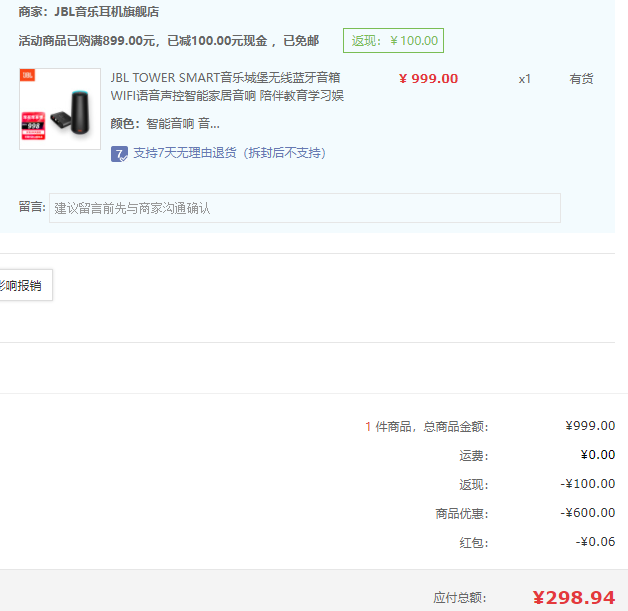Click the 7-day return badge icon
Screen dimensions: 628x611
[x=119, y=154]
